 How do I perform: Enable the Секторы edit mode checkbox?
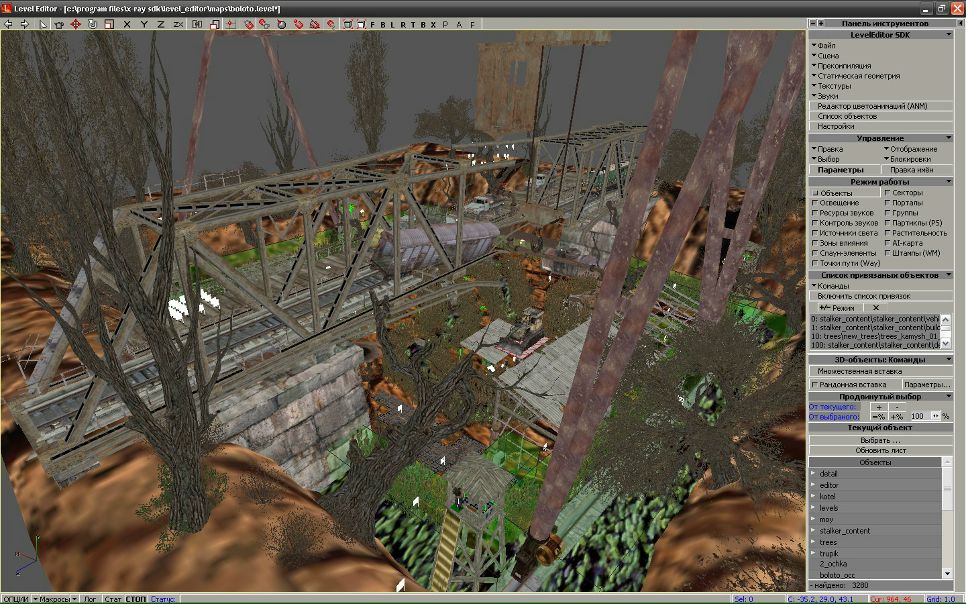[x=888, y=193]
